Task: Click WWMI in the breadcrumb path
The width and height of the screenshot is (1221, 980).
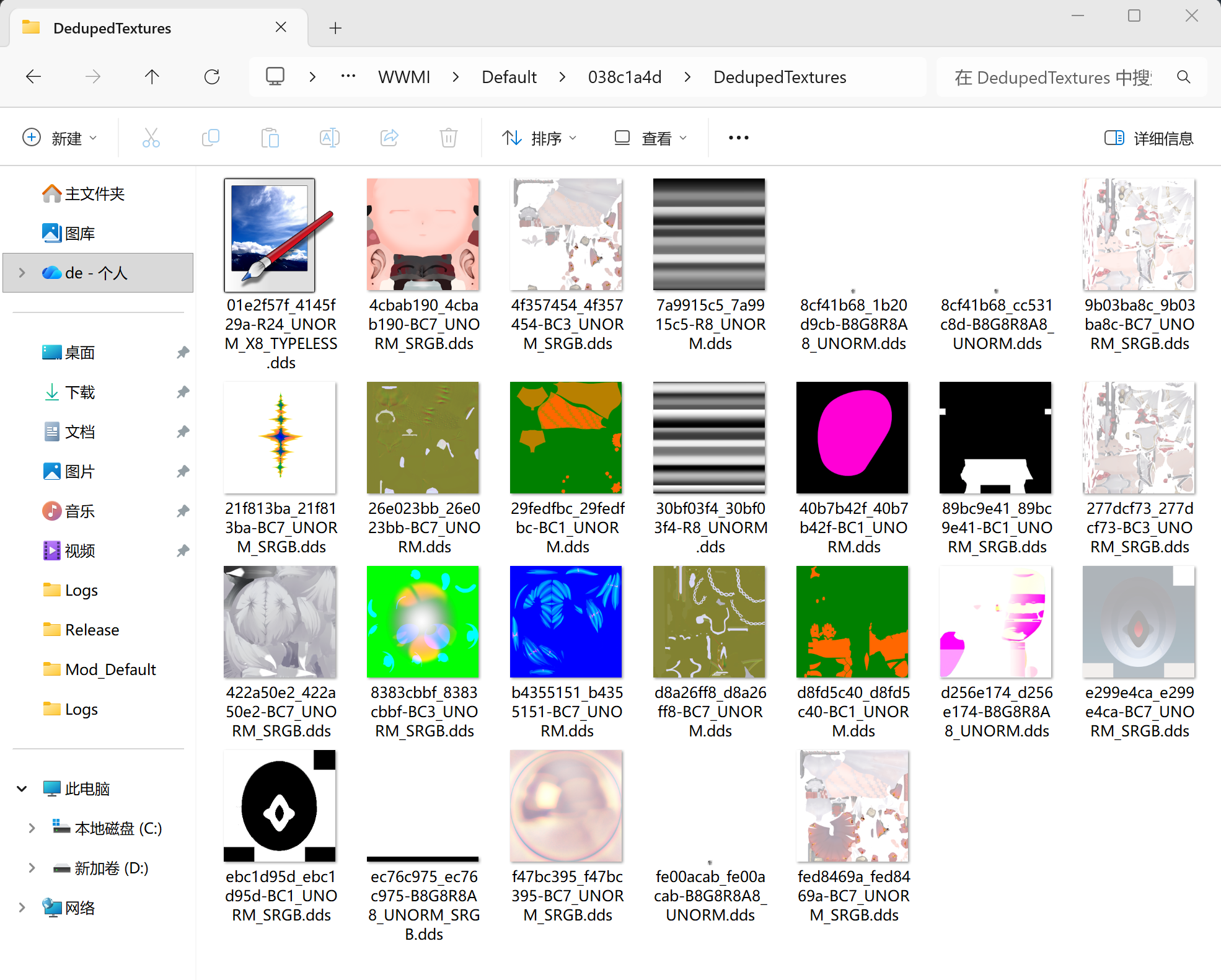Action: [x=404, y=77]
